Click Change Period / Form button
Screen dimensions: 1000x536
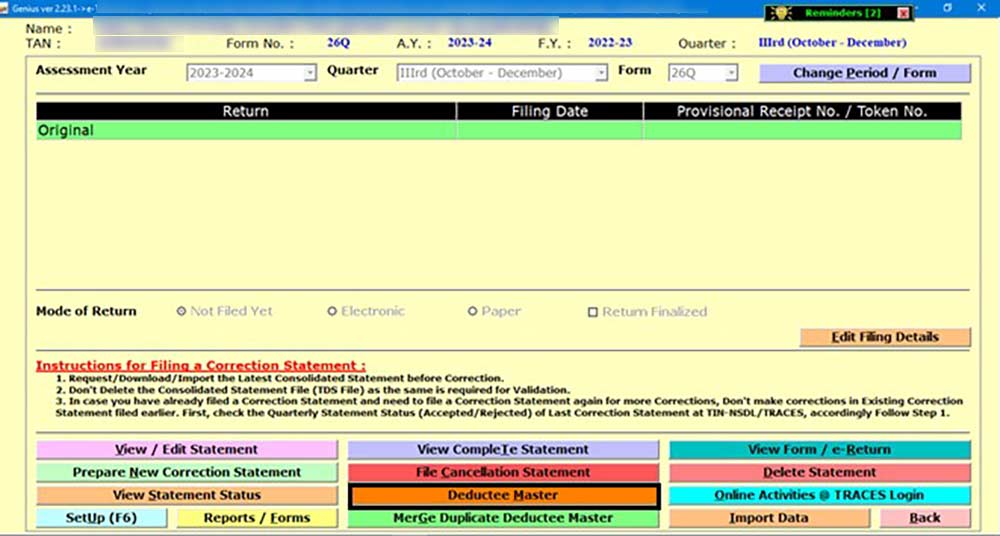865,73
